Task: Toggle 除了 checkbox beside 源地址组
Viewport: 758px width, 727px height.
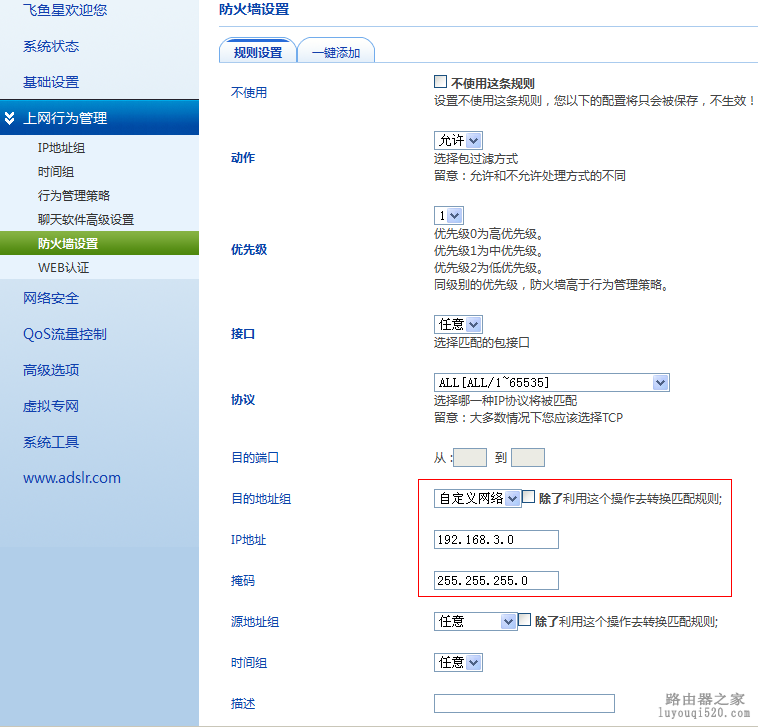Action: [x=525, y=620]
